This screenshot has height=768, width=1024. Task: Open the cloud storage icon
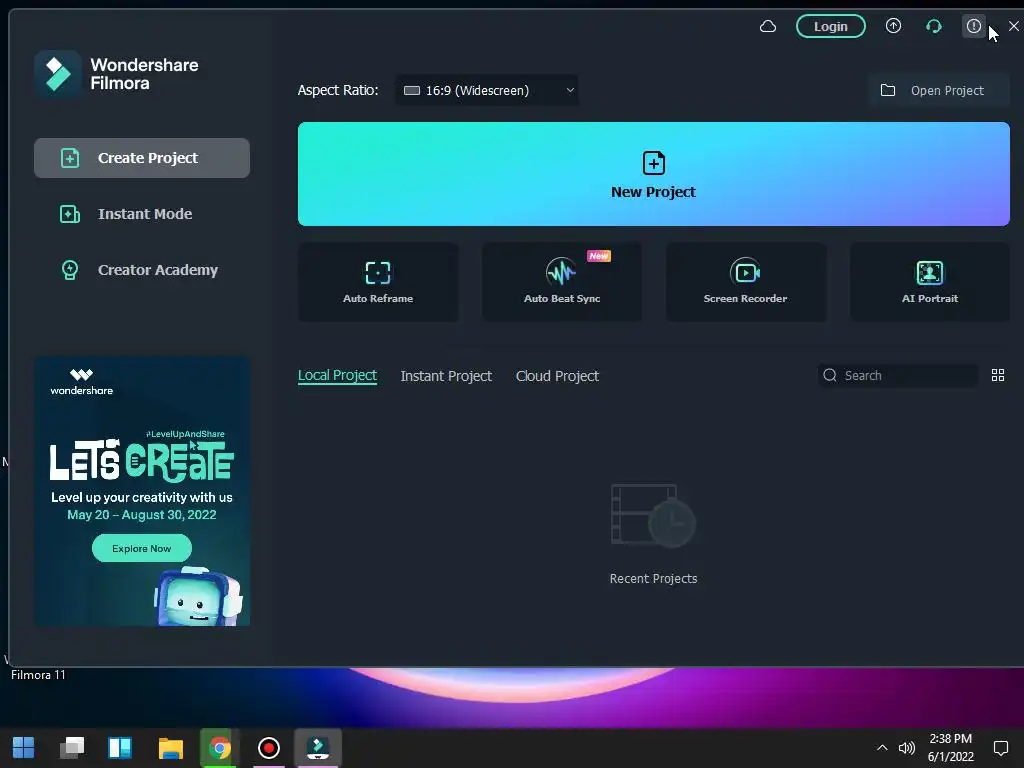click(768, 26)
